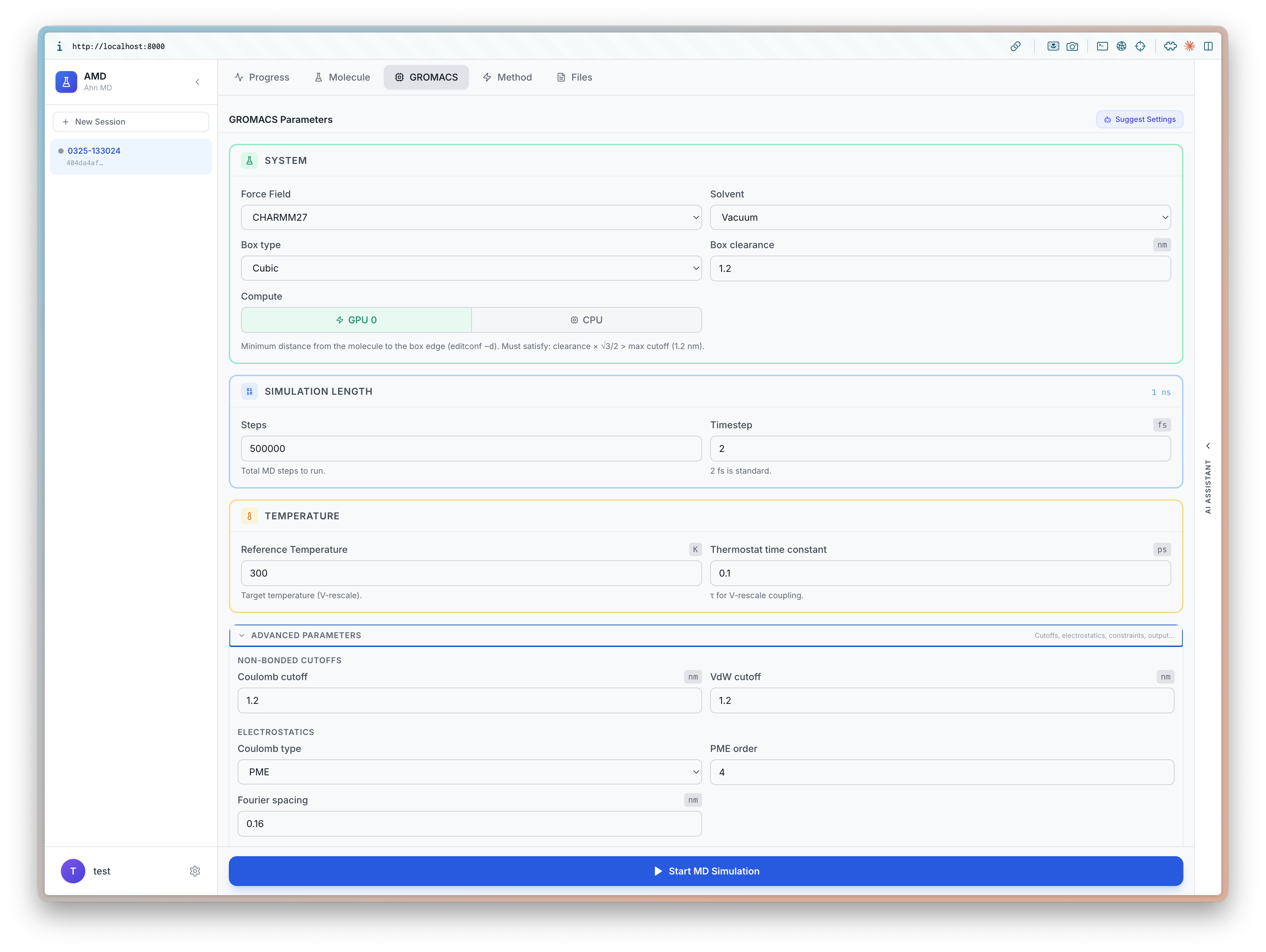Switch to the Molecule tab

(x=342, y=77)
